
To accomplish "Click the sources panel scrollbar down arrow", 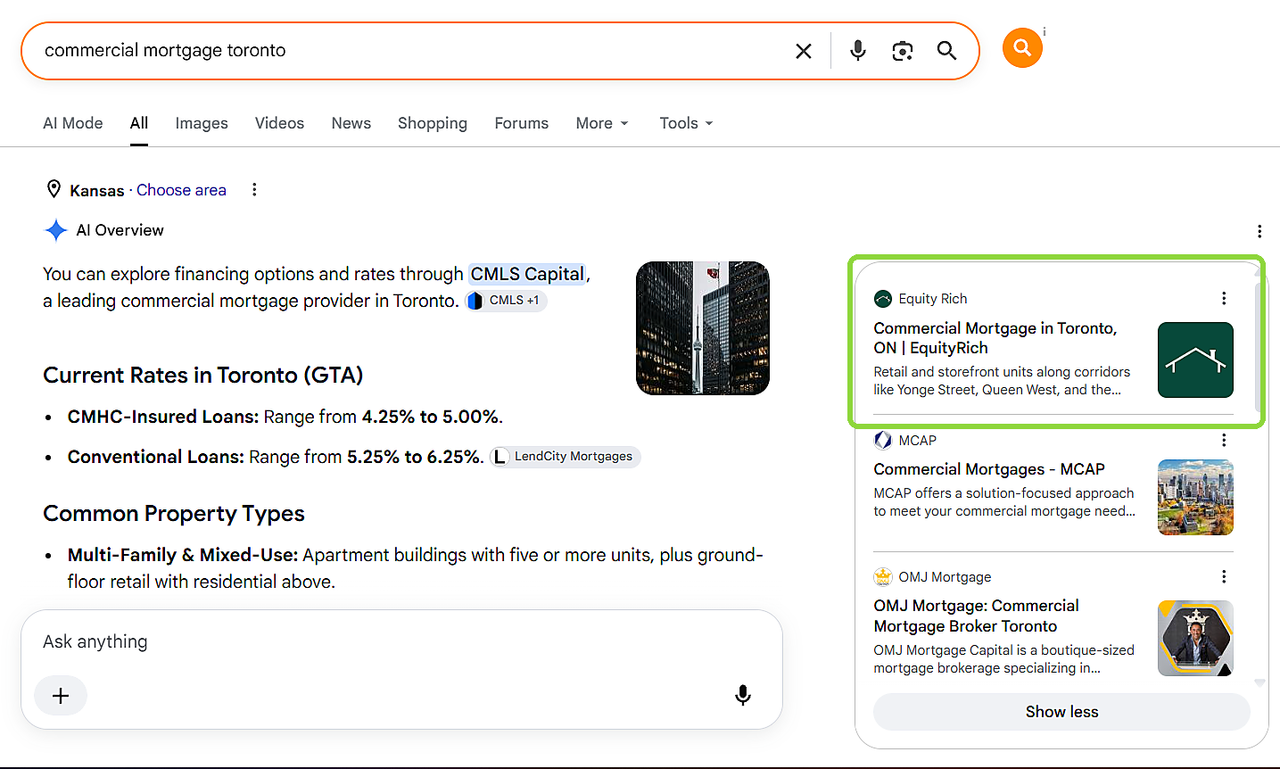I will tap(1260, 682).
